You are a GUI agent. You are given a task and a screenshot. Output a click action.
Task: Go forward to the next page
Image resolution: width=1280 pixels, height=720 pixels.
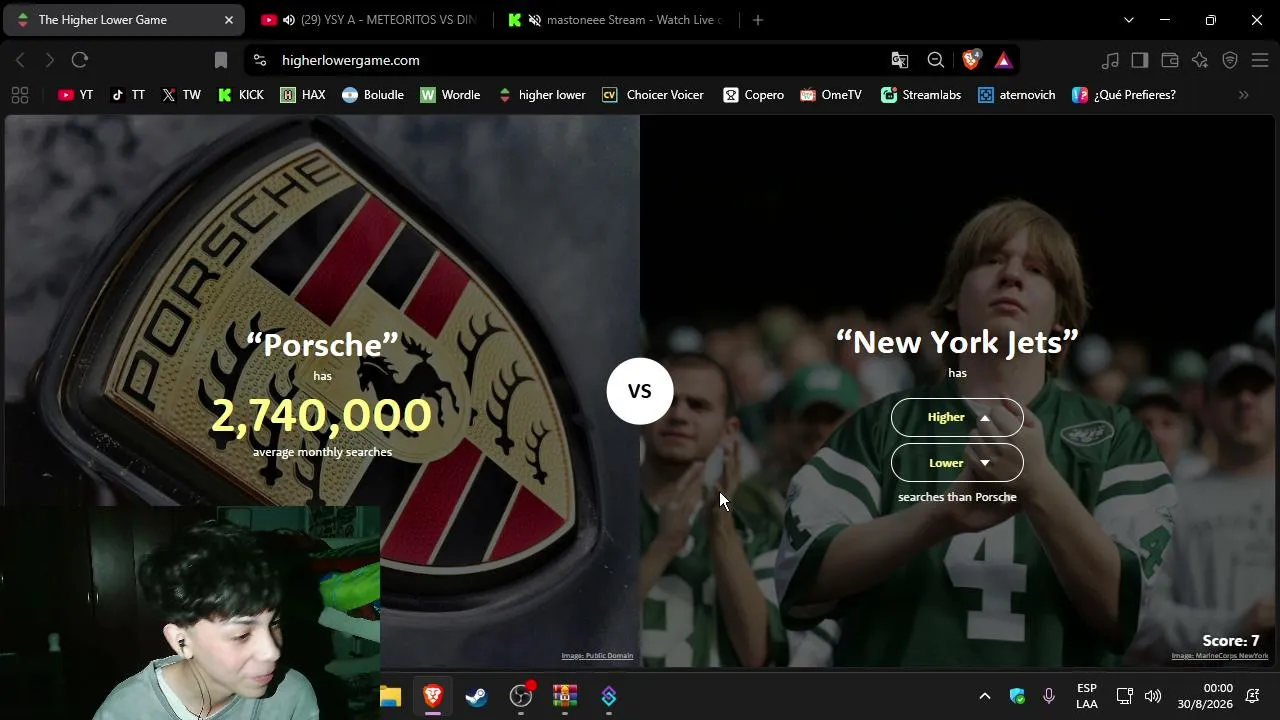click(49, 60)
